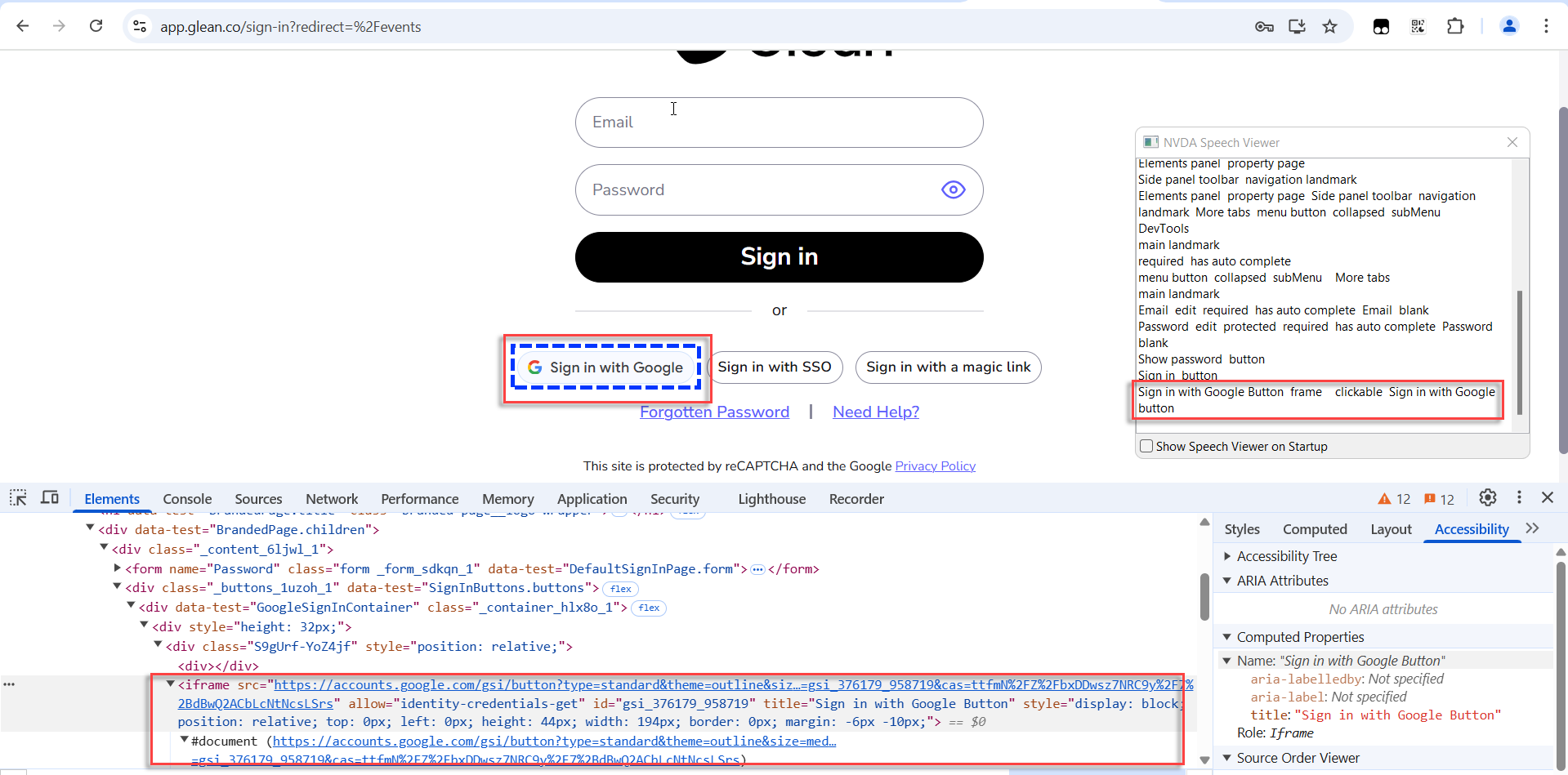Collapse the ARIA Attributes section
Image resolution: width=1568 pixels, height=775 pixels.
pyautogui.click(x=1227, y=581)
